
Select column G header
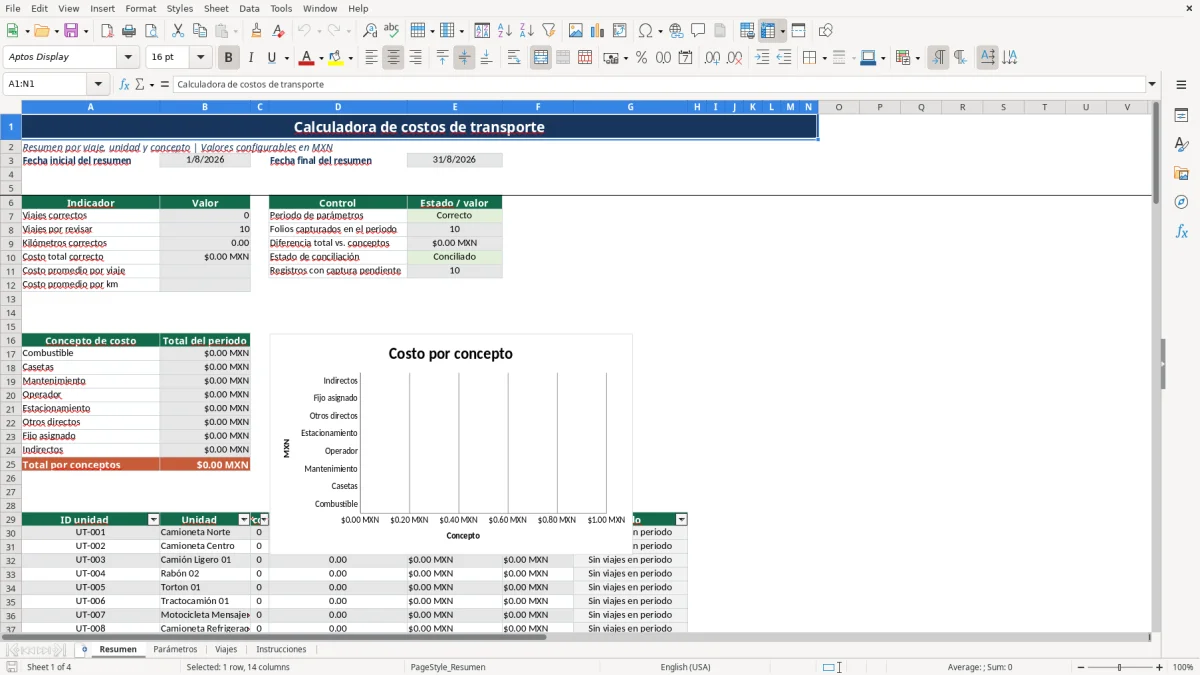point(631,107)
